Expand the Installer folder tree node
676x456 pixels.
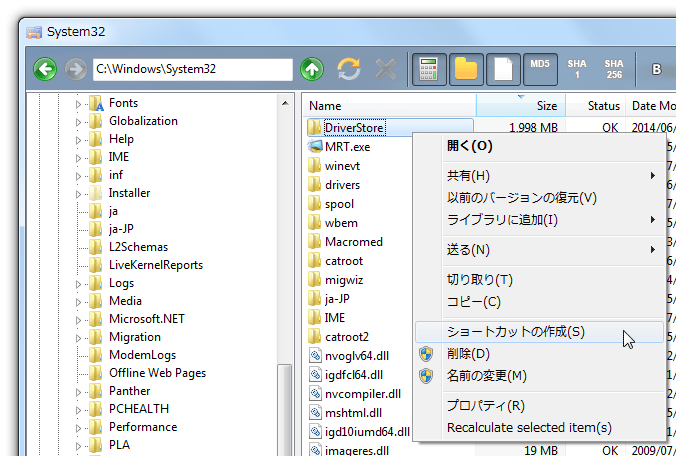coord(78,194)
